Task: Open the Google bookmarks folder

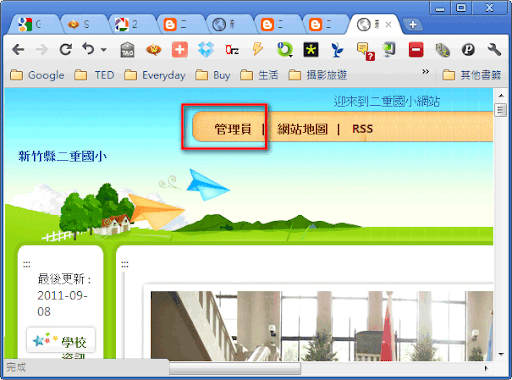Action: click(x=37, y=75)
